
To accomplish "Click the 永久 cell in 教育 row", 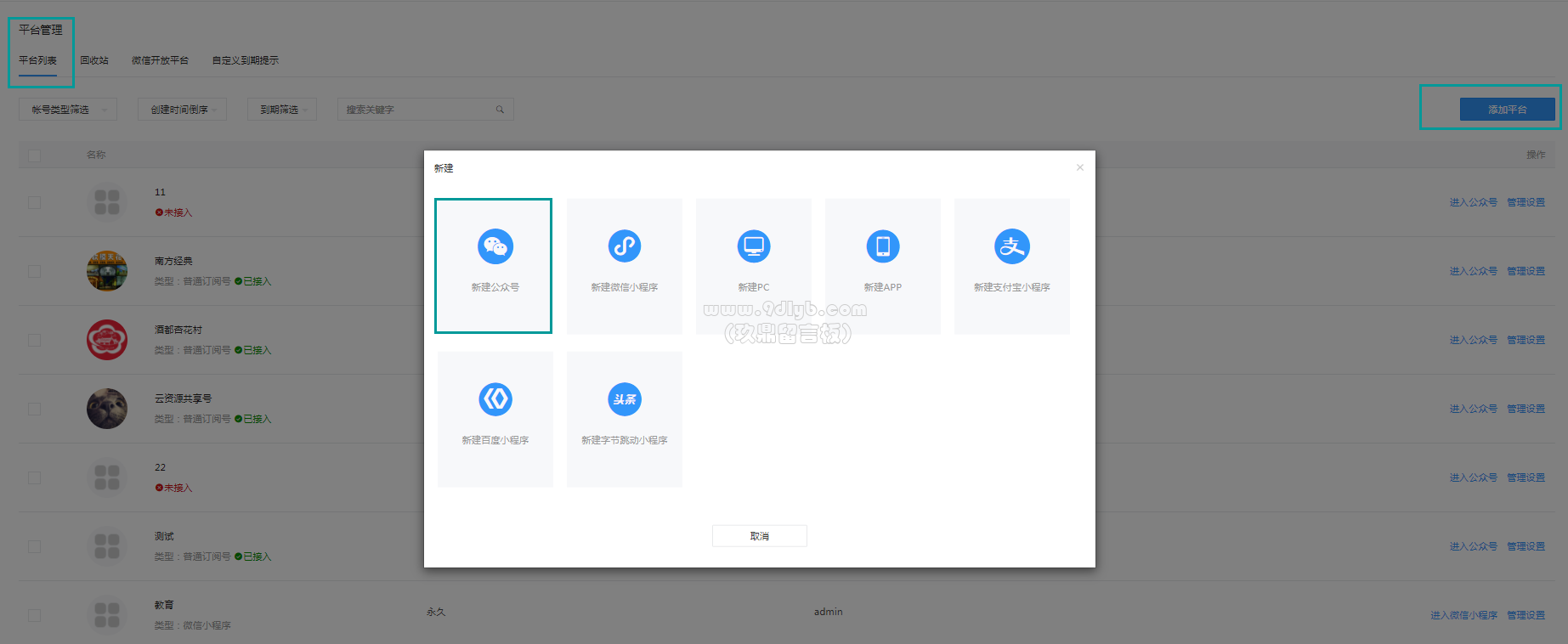I will 436,612.
